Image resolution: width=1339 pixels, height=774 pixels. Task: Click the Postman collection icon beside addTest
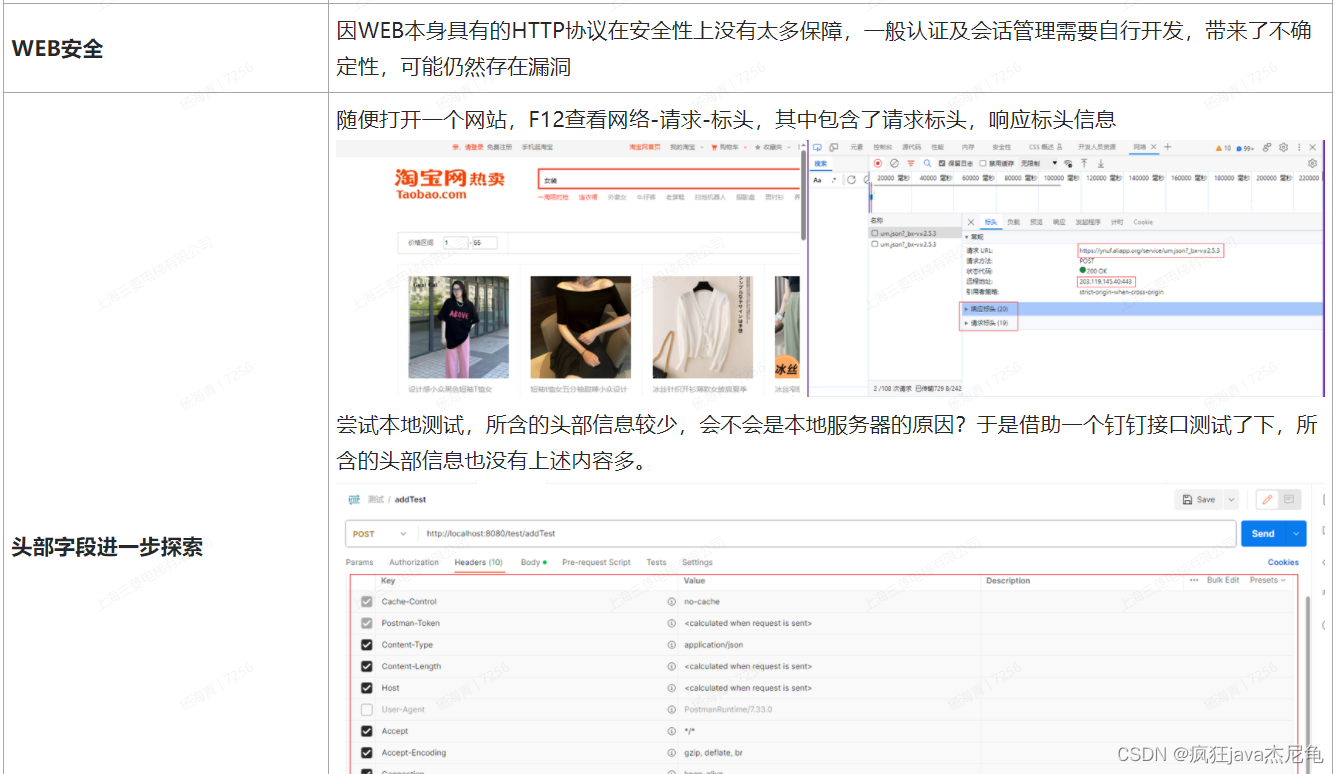pyautogui.click(x=353, y=499)
